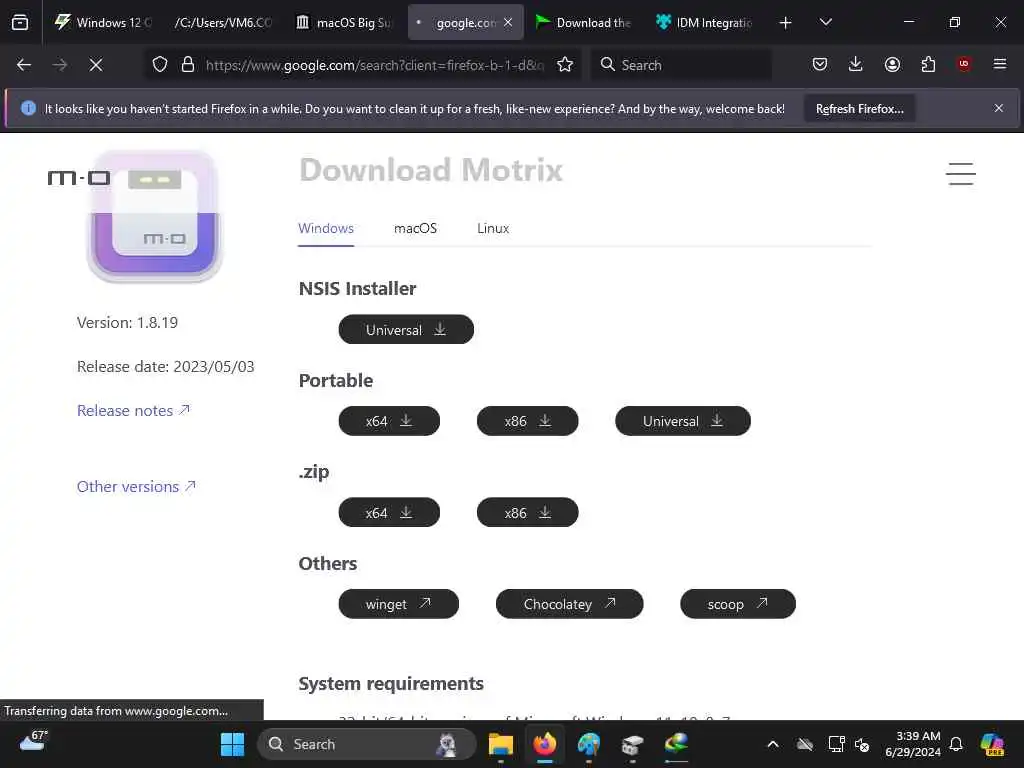Open the scoop link button
Screen dimensions: 1024x768
pos(738,604)
